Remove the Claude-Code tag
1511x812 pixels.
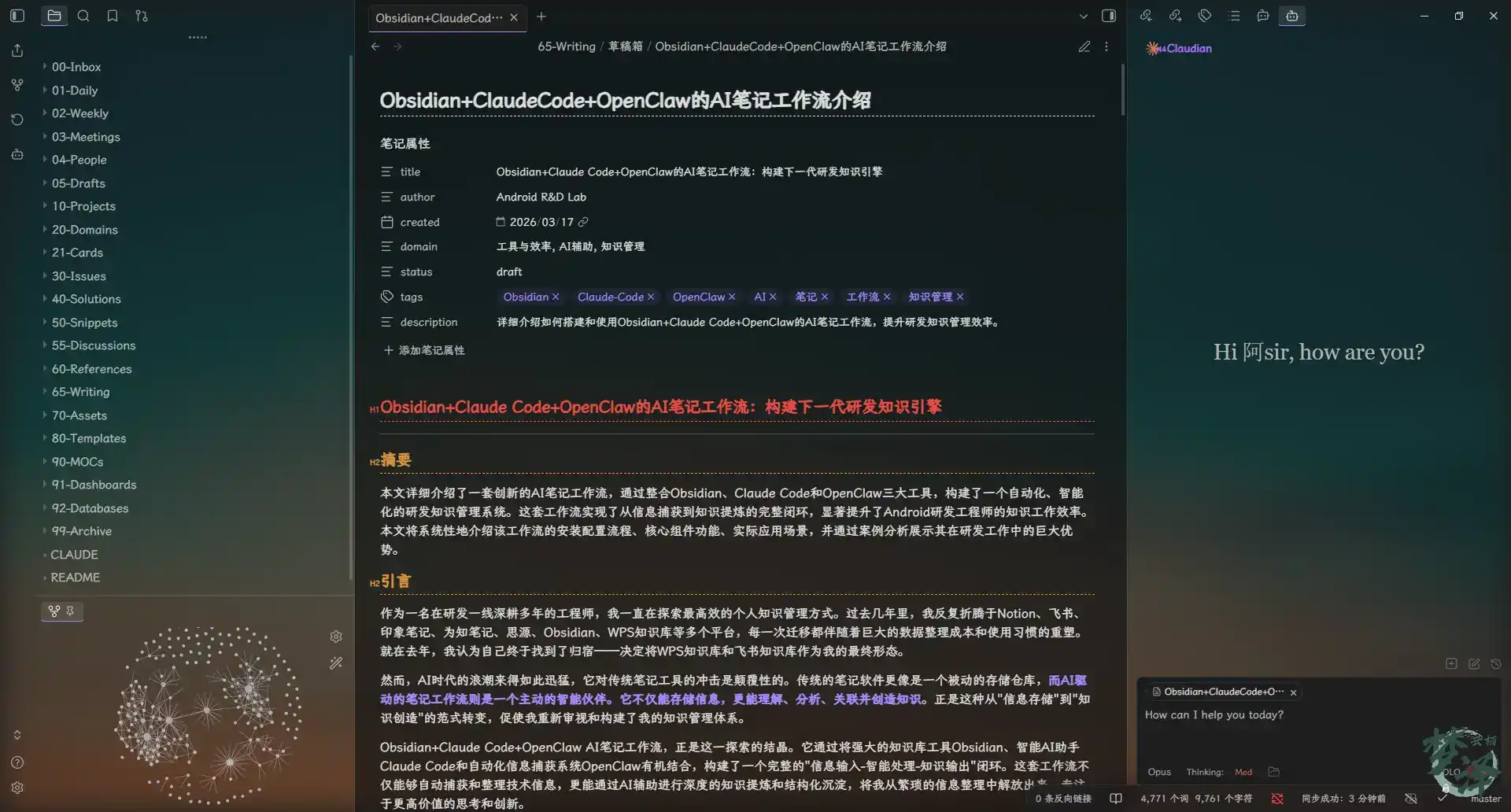click(x=651, y=297)
